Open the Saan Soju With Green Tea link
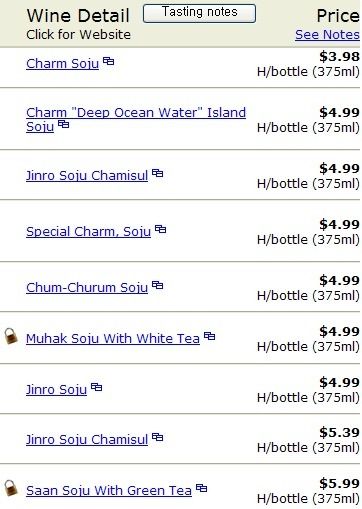 109,490
